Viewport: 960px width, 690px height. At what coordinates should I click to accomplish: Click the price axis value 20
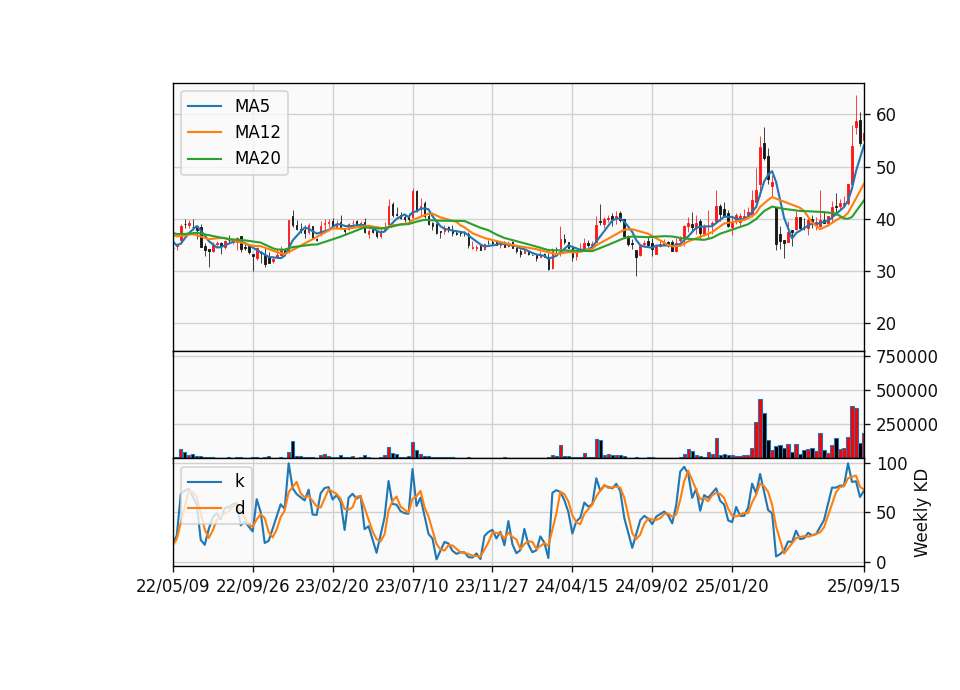tap(885, 323)
